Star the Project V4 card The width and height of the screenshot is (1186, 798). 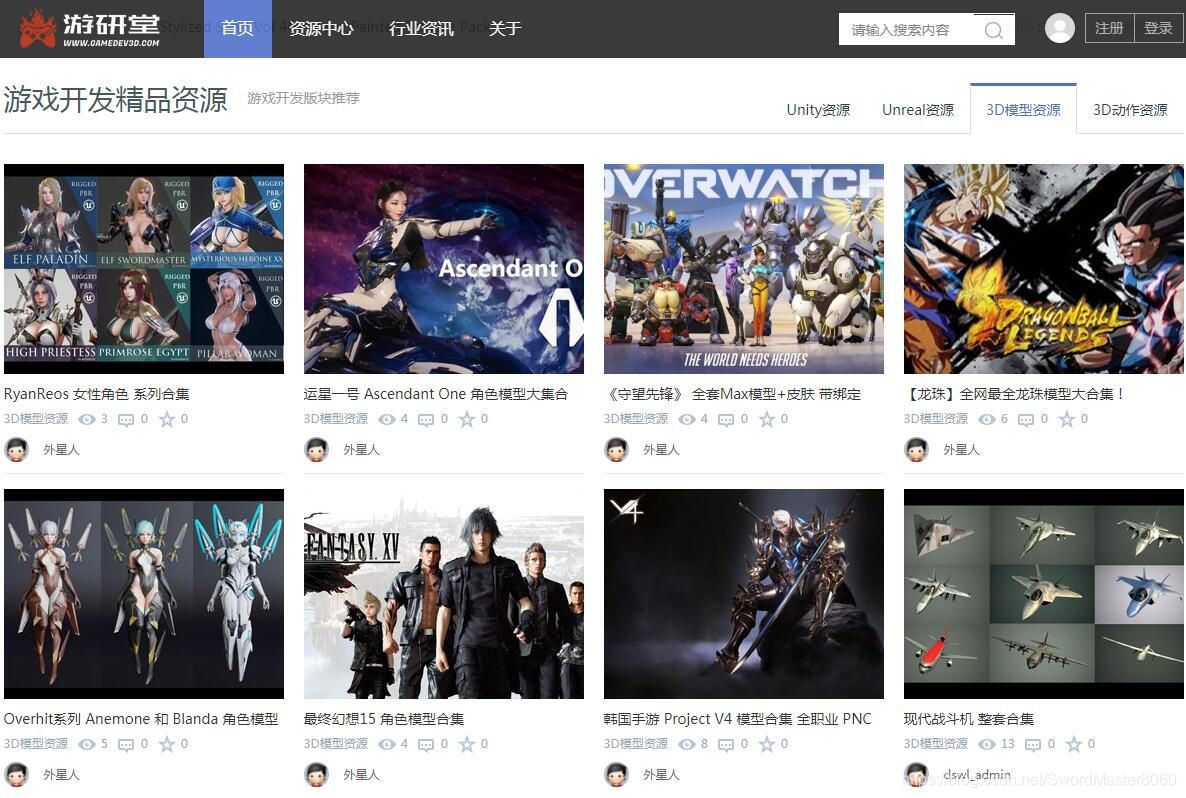click(766, 744)
